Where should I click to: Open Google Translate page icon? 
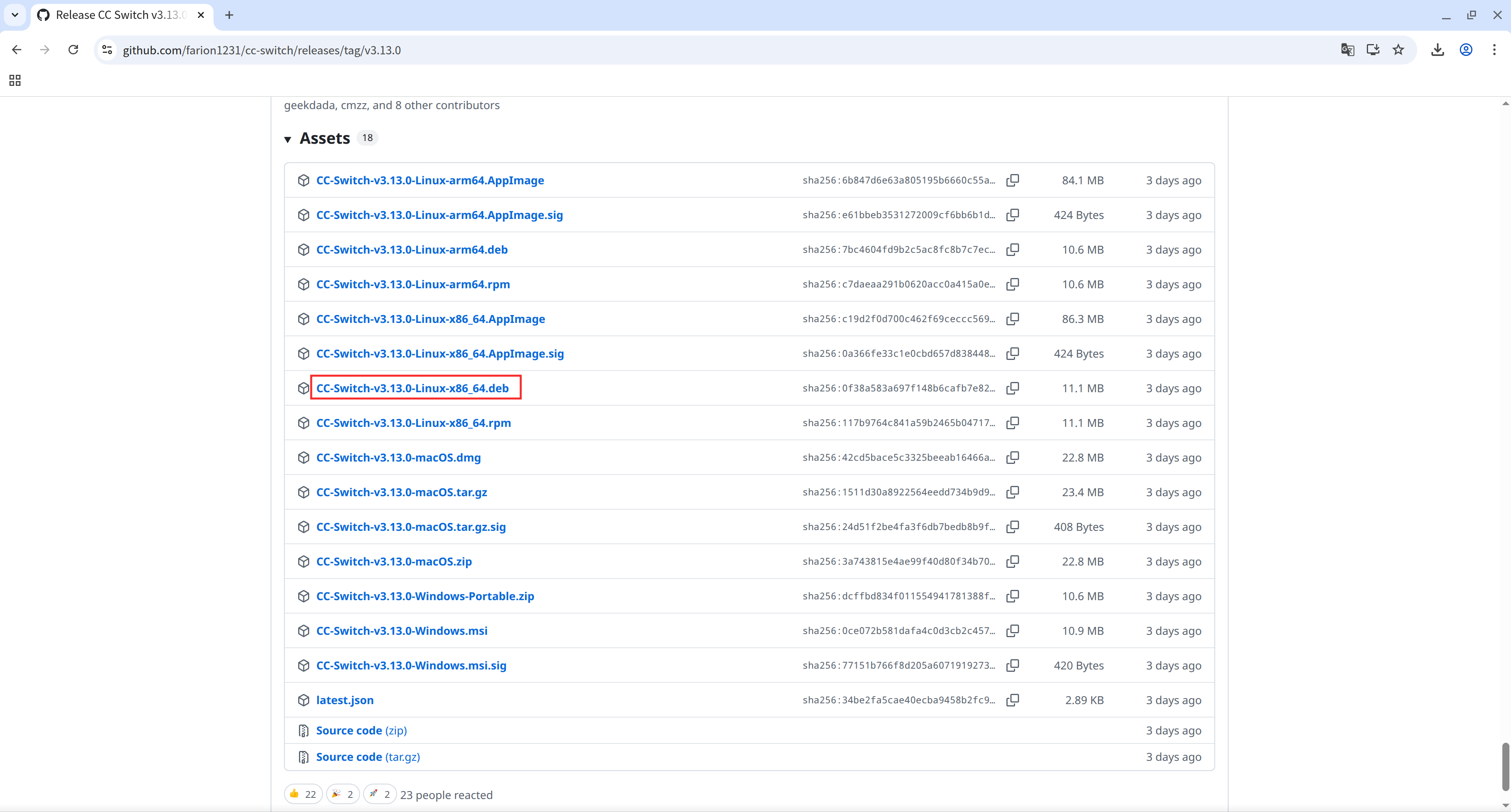(1348, 50)
